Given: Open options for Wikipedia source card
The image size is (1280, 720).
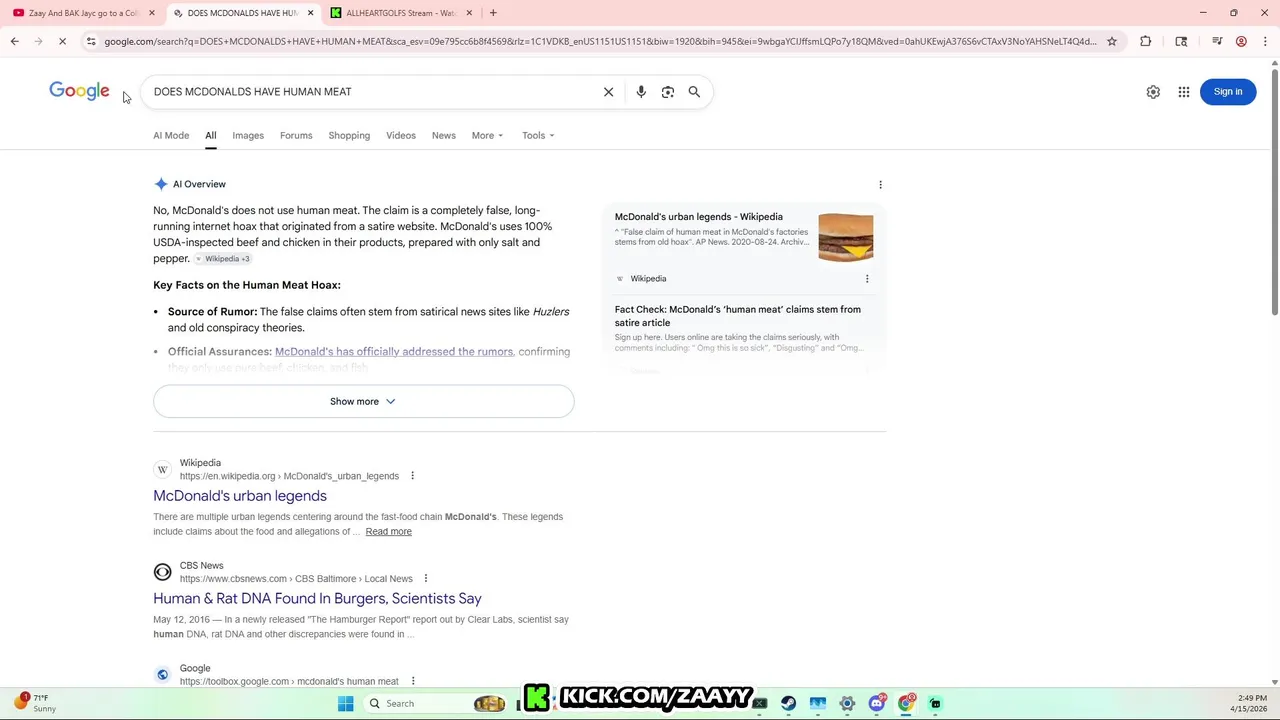Looking at the screenshot, I should (867, 279).
